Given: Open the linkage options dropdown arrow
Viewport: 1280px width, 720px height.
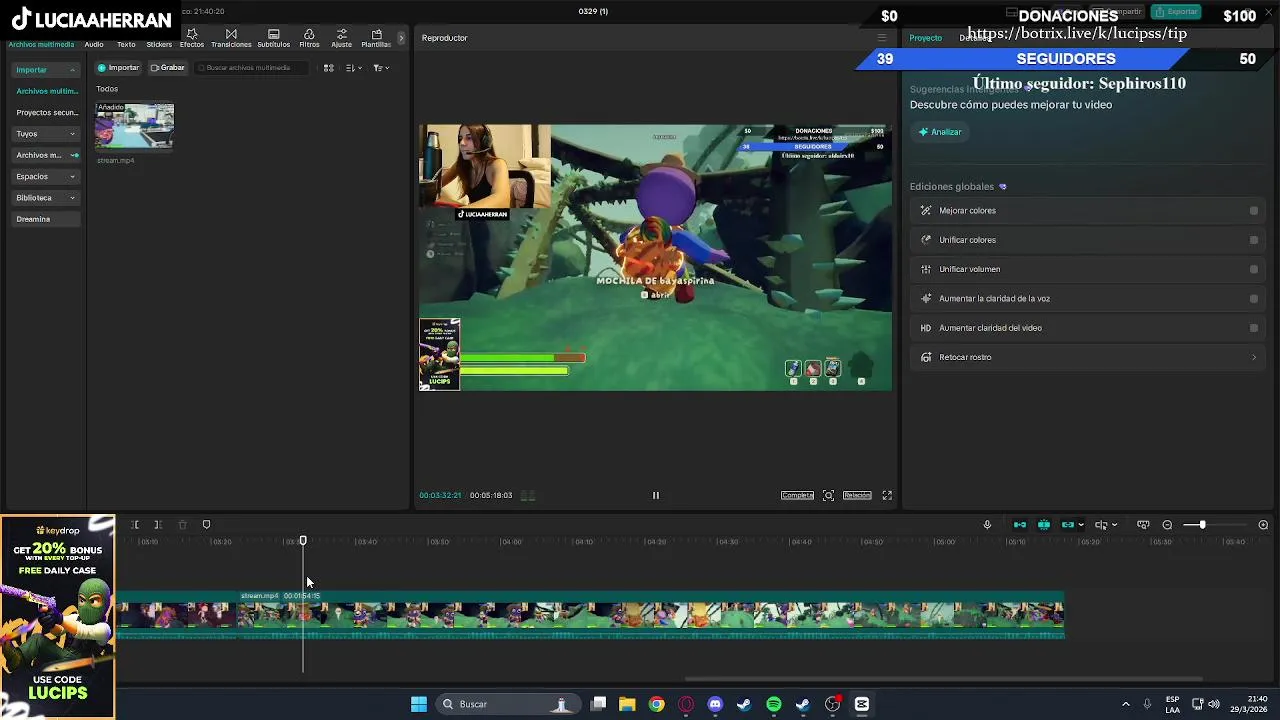Looking at the screenshot, I should [x=1081, y=525].
